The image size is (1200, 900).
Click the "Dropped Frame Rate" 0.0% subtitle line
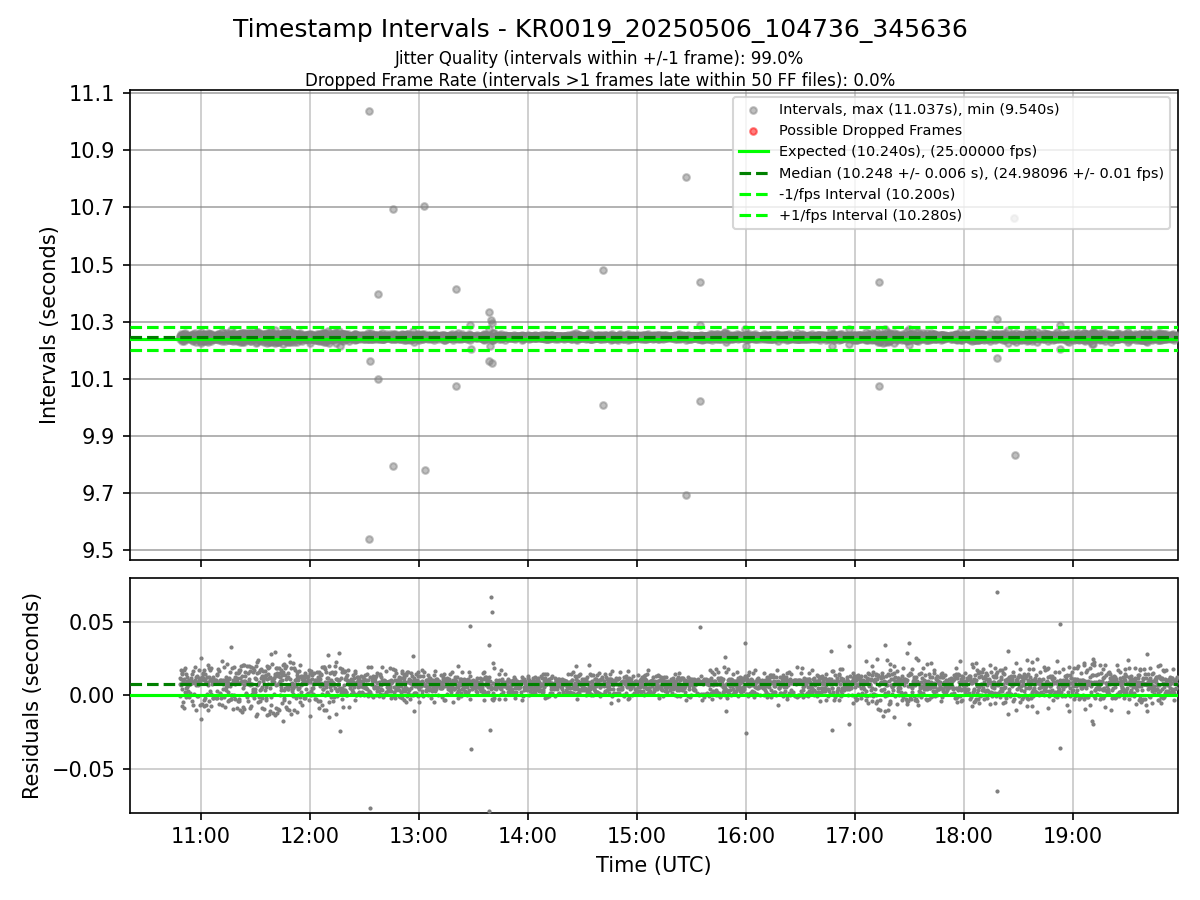(600, 80)
